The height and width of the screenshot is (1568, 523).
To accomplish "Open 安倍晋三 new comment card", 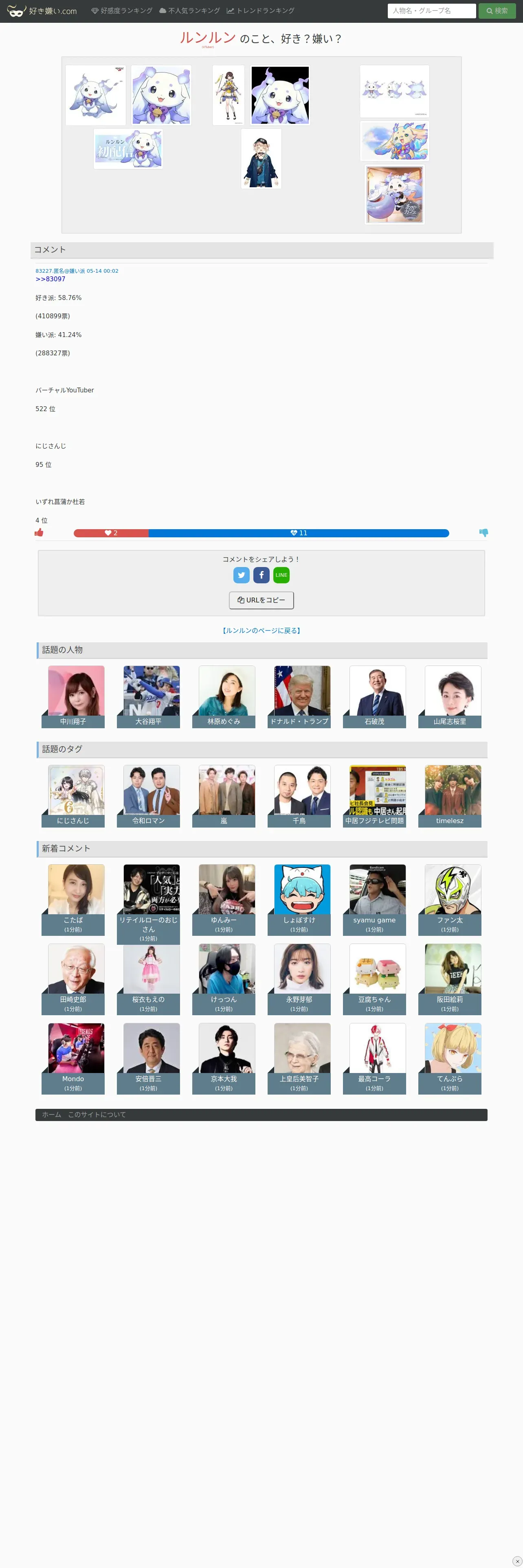I will pos(149,1058).
